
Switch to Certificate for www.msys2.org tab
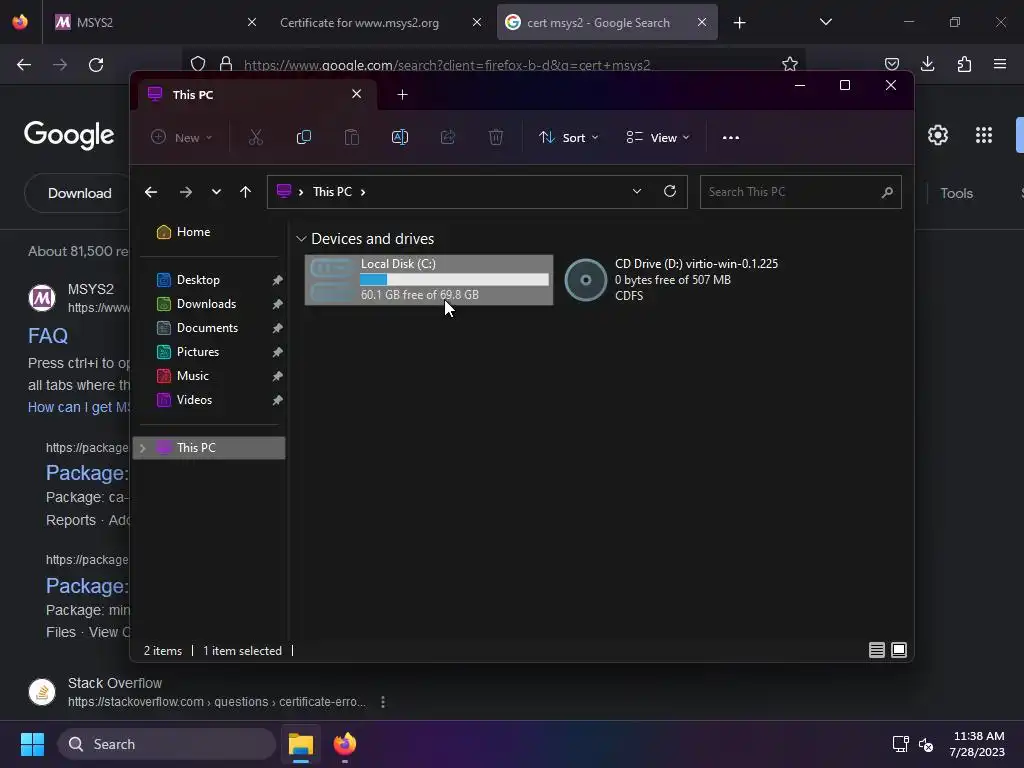[381, 22]
